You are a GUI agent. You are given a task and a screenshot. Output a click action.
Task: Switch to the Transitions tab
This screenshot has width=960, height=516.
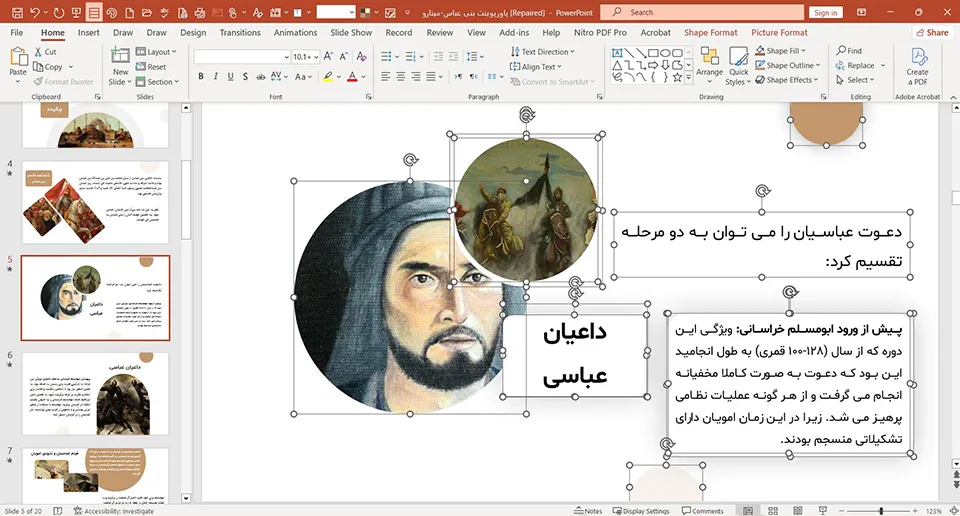click(240, 32)
